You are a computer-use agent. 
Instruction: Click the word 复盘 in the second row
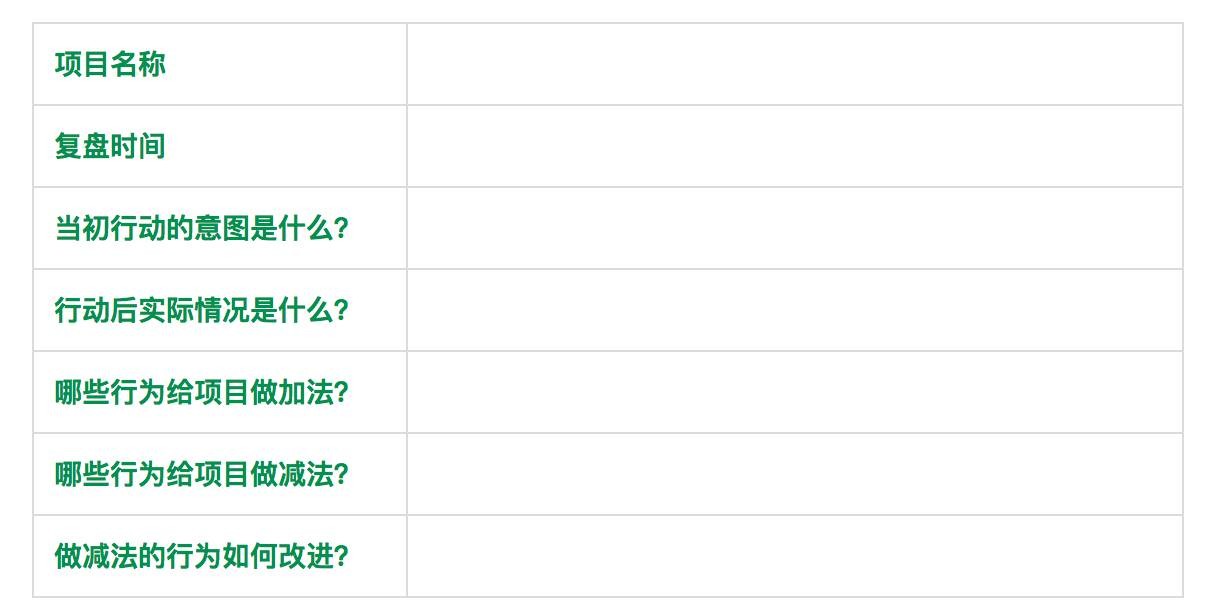coord(82,146)
